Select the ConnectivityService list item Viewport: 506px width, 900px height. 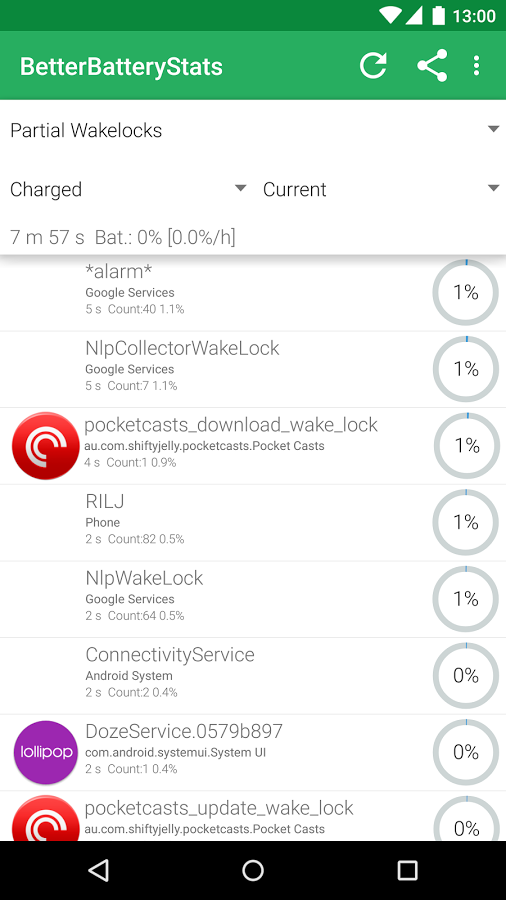[253, 676]
